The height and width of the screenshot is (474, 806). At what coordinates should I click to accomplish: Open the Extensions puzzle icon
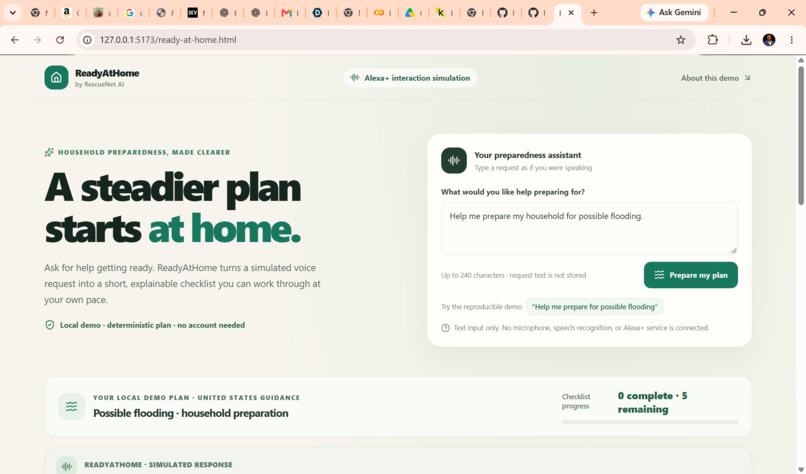coord(712,40)
